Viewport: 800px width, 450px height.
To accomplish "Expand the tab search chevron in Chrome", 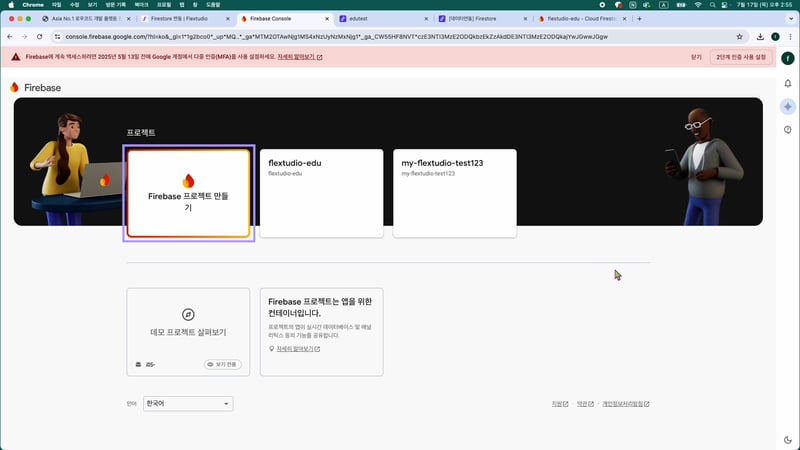I will [789, 19].
